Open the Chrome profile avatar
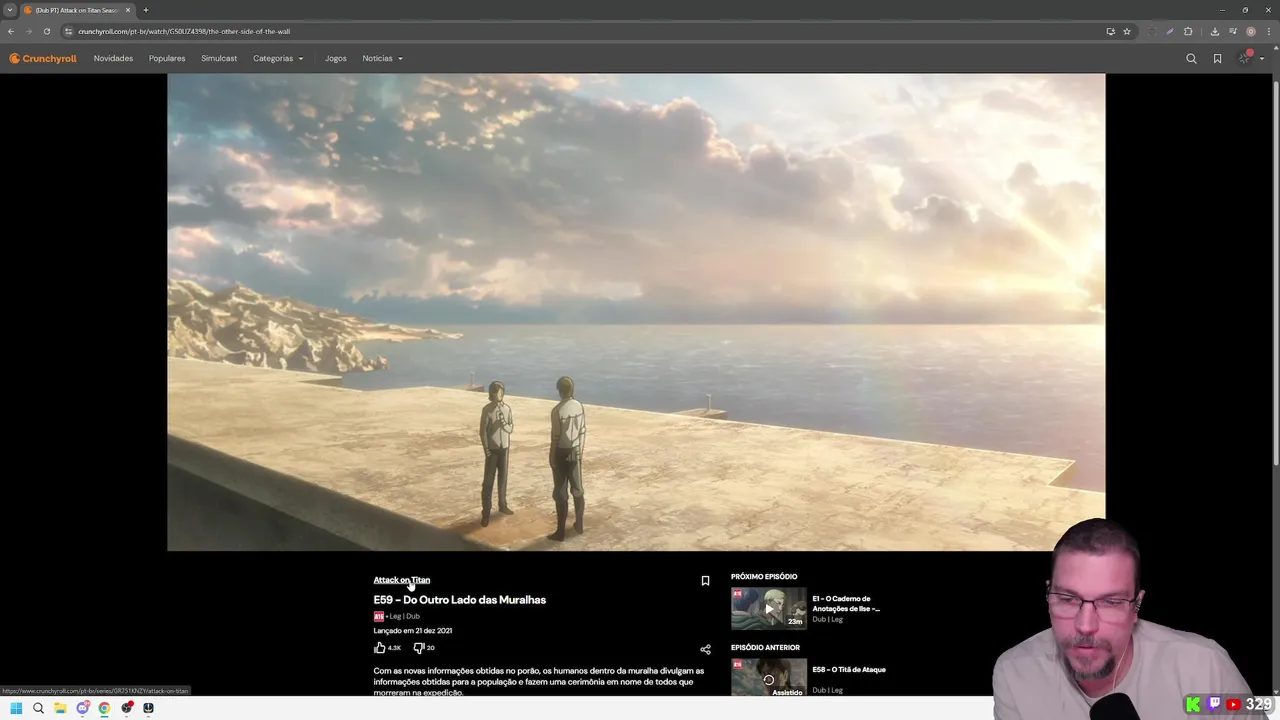The image size is (1280, 720). point(1251,31)
